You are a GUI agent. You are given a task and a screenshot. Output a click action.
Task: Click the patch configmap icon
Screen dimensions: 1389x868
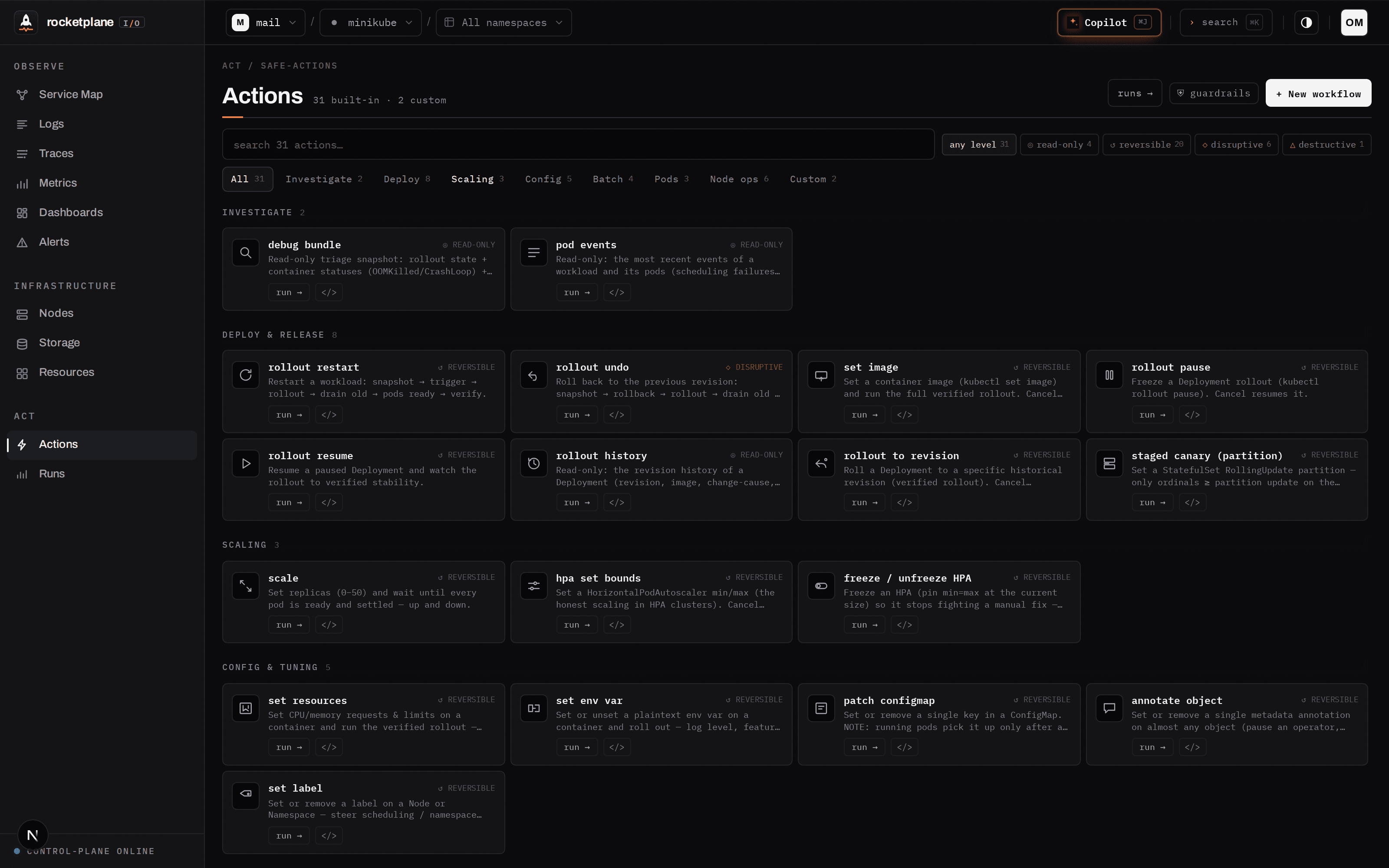pos(821,708)
